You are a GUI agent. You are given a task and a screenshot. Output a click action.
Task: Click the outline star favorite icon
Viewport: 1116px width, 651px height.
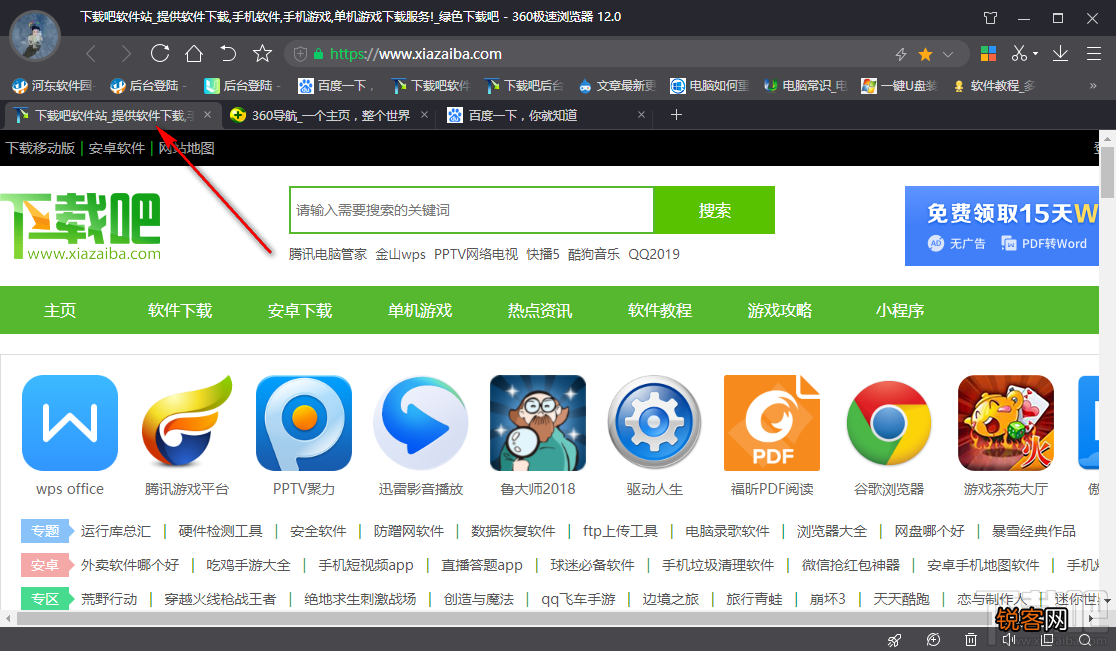pos(263,53)
